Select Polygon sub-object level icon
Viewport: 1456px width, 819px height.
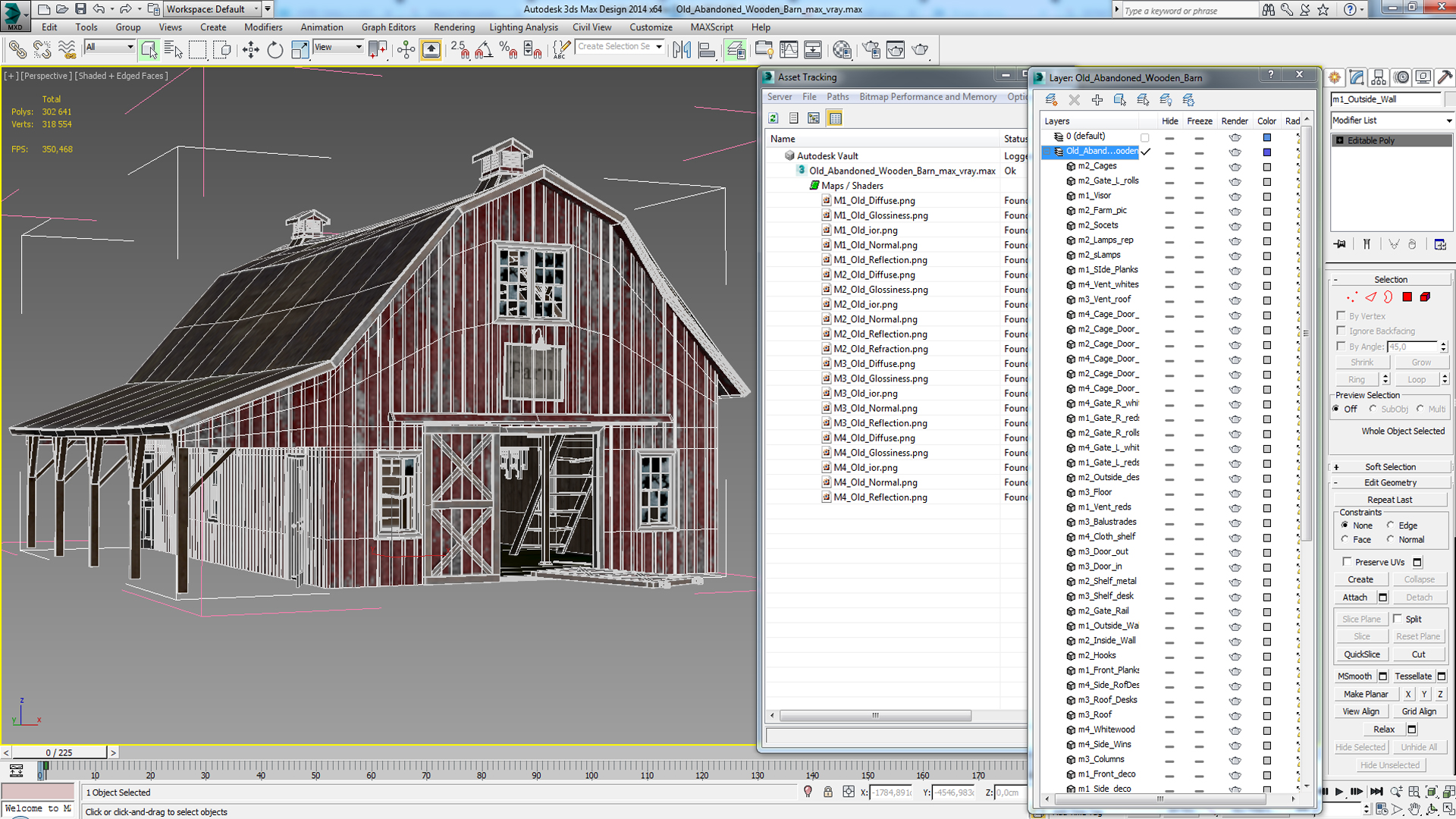(1407, 297)
